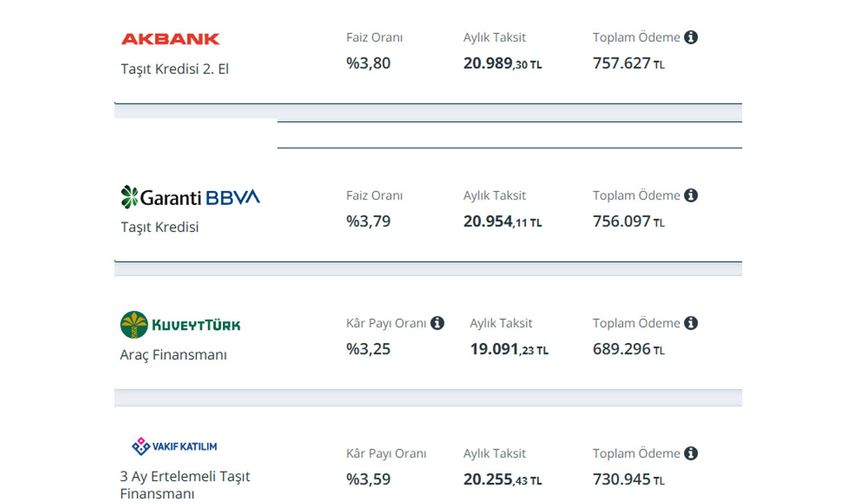The image size is (860, 504).
Task: Select Garanti BBVA's monthly installment 20.954,11 TL
Action: 502,221
